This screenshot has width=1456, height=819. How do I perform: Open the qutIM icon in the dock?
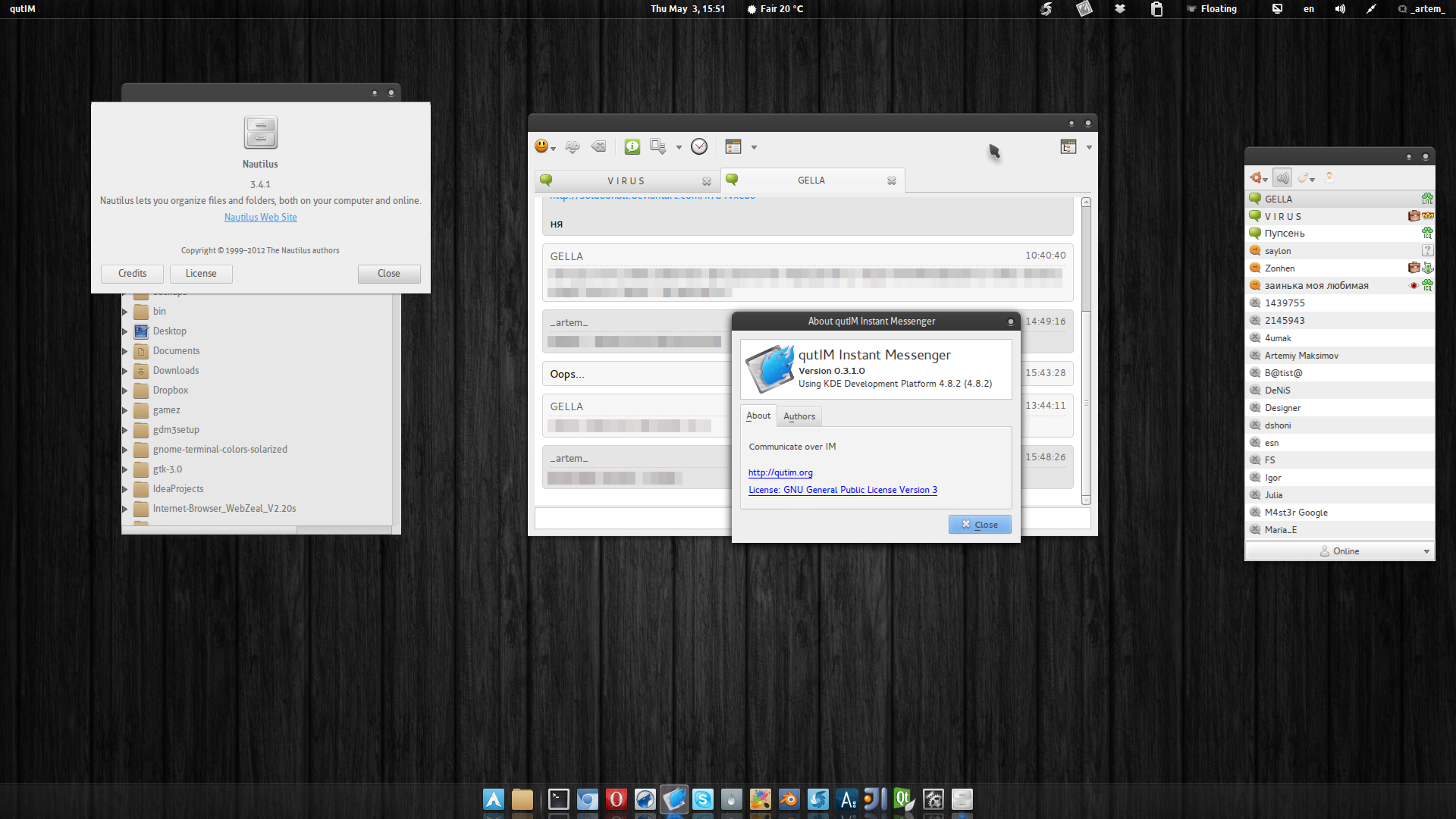(x=674, y=799)
